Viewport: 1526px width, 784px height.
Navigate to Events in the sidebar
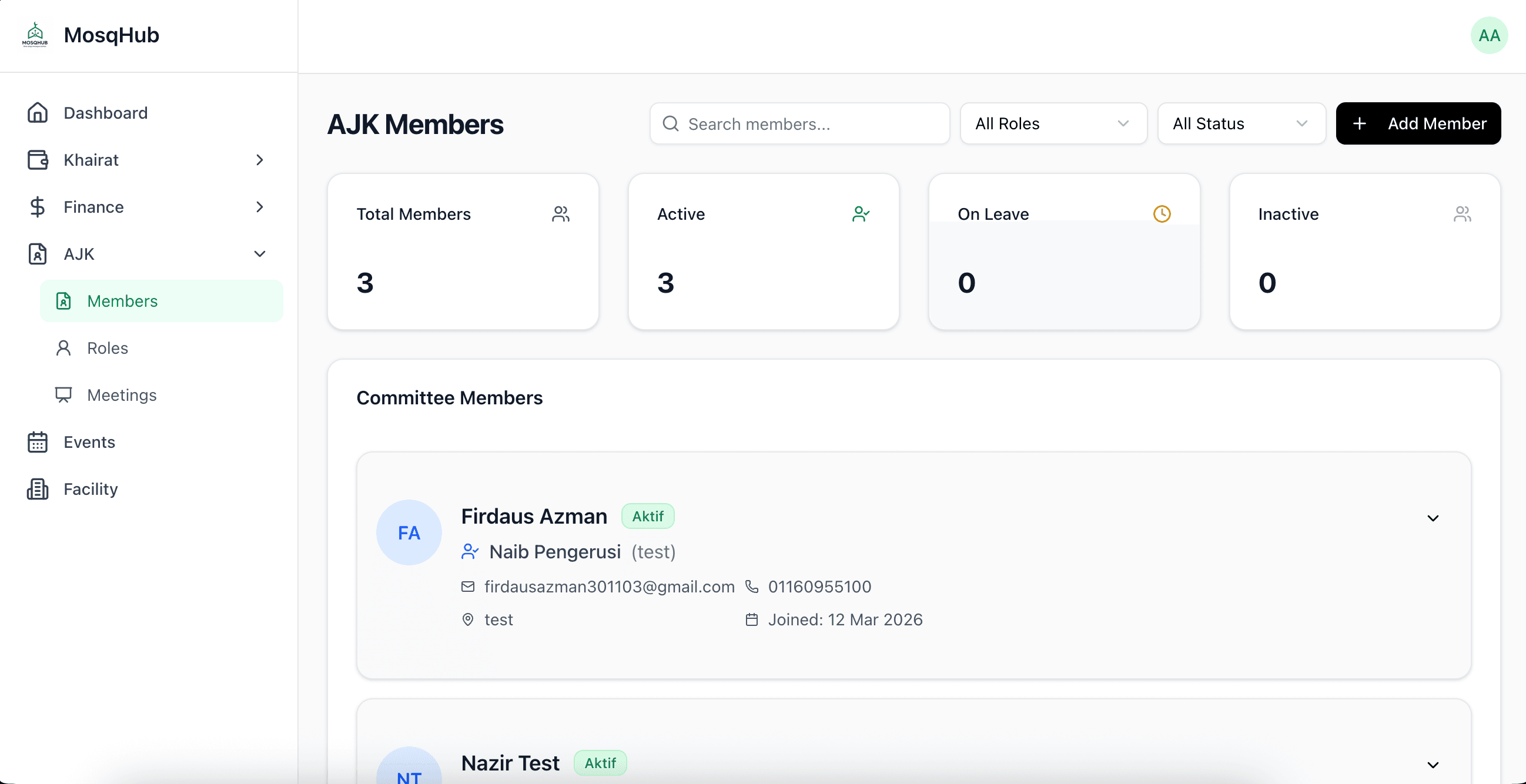coord(148,442)
